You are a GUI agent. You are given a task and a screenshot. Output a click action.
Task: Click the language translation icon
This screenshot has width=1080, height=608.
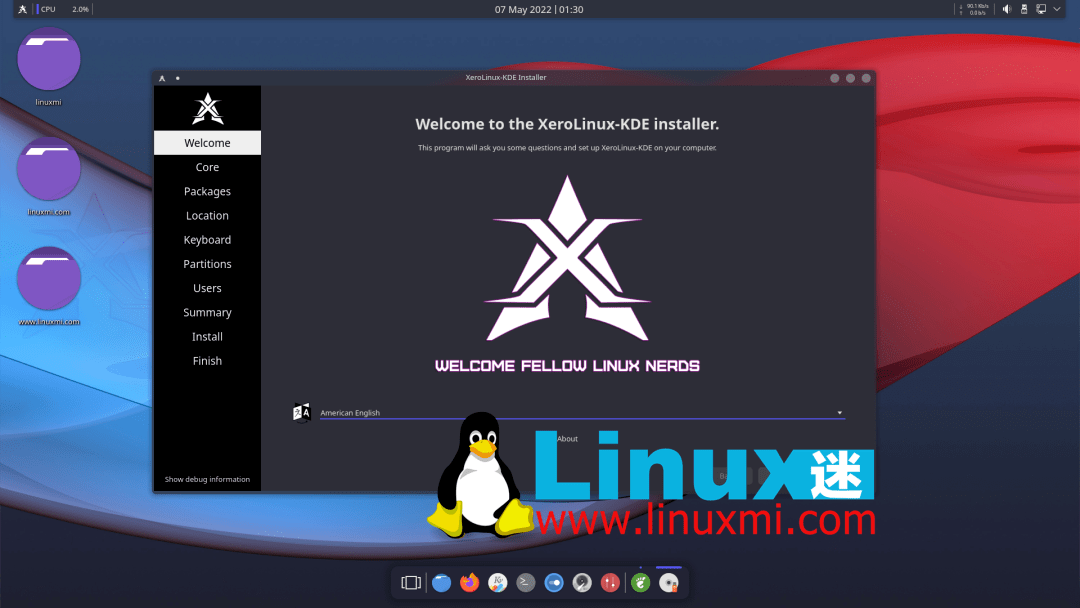[302, 412]
